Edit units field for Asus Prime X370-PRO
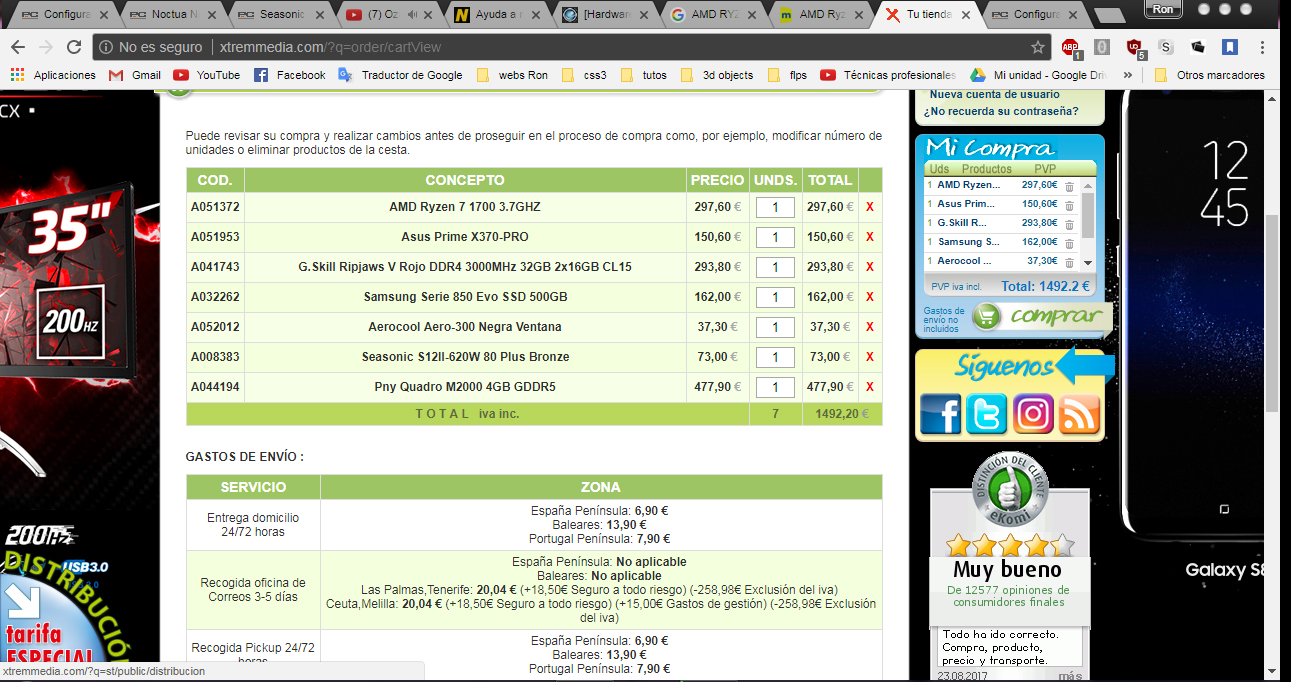 (775, 237)
